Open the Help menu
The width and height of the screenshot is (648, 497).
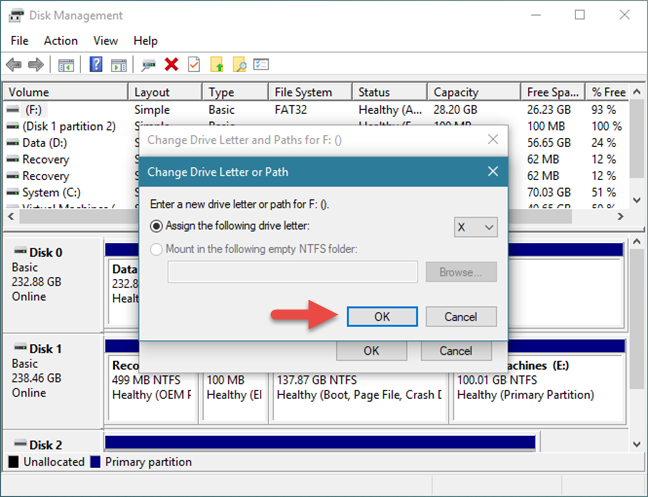(145, 41)
